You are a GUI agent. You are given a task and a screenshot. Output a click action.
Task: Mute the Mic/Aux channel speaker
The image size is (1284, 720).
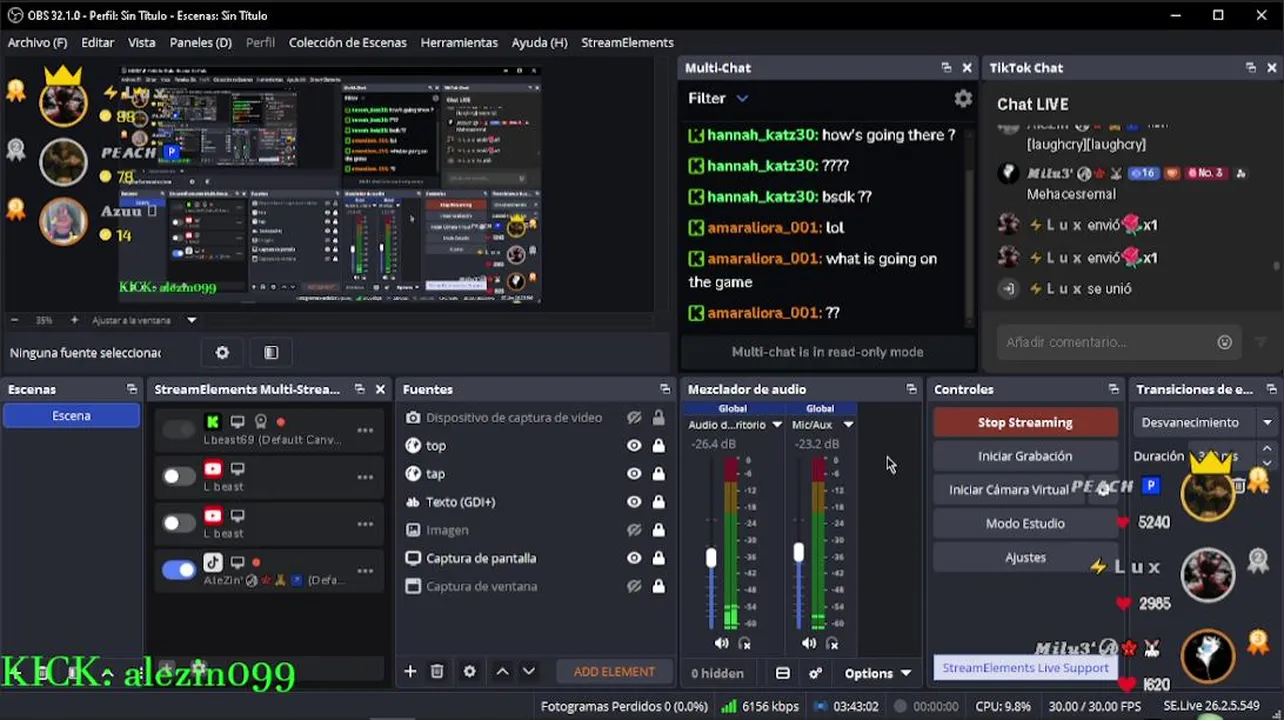click(x=809, y=643)
